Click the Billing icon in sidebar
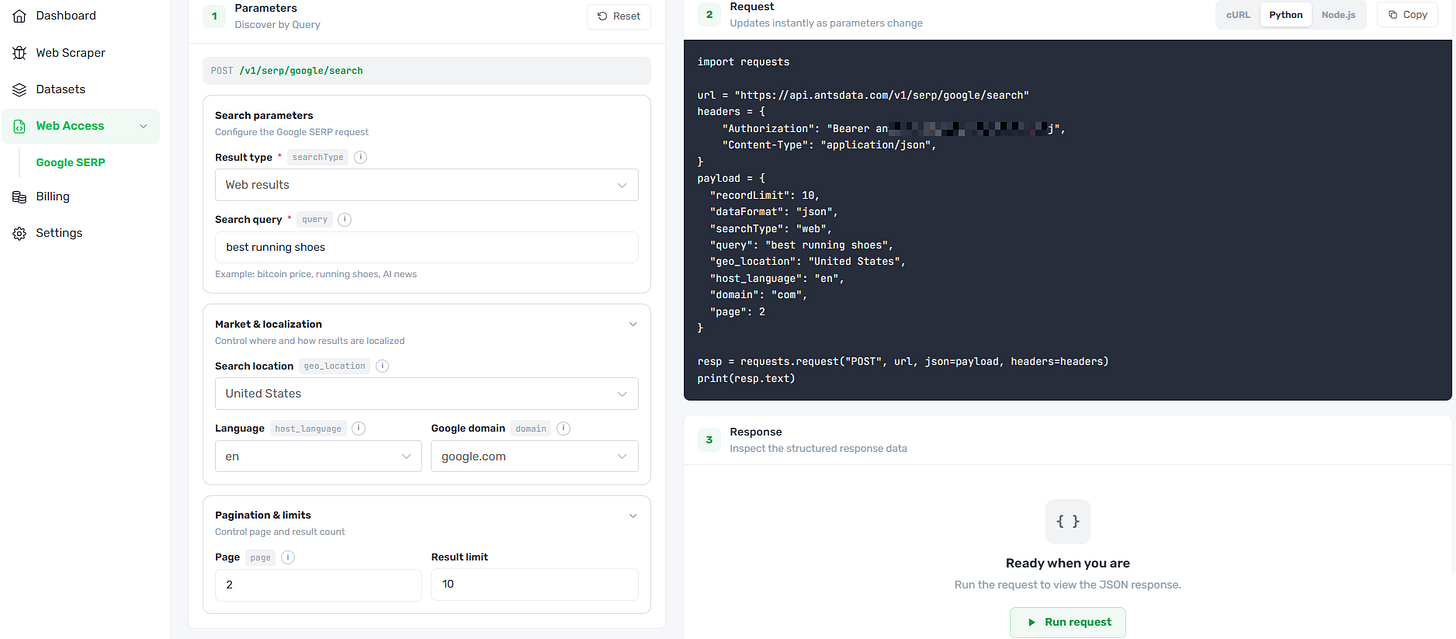This screenshot has height=639, width=1456. click(x=19, y=197)
